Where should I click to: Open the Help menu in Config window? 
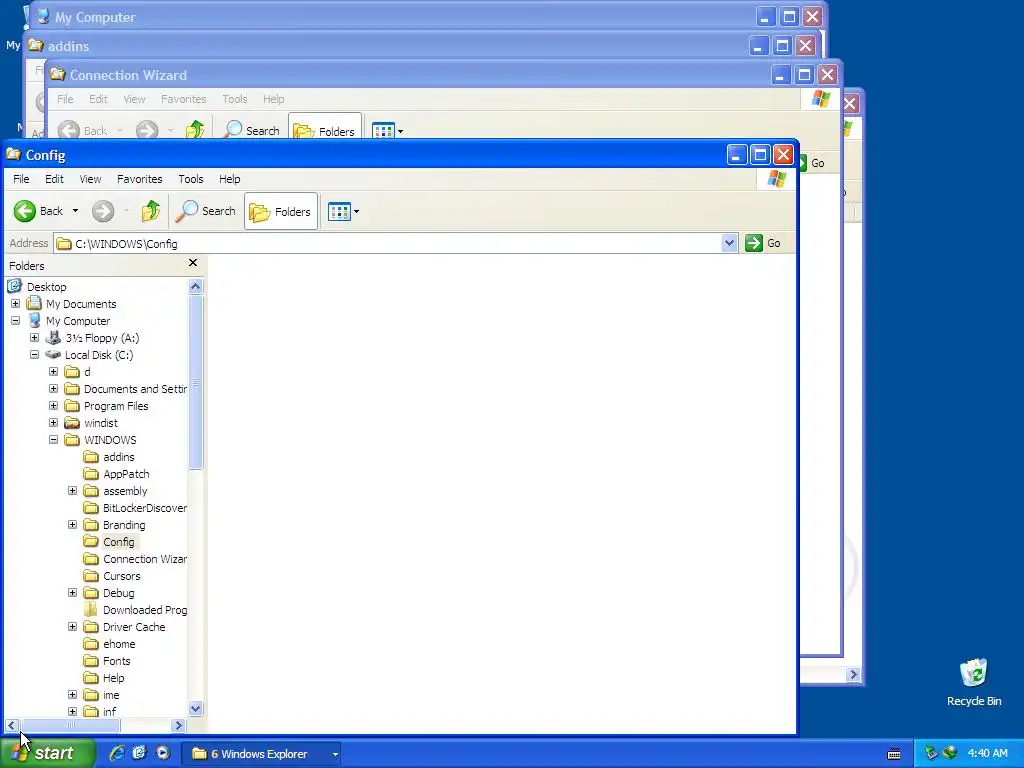tap(229, 179)
